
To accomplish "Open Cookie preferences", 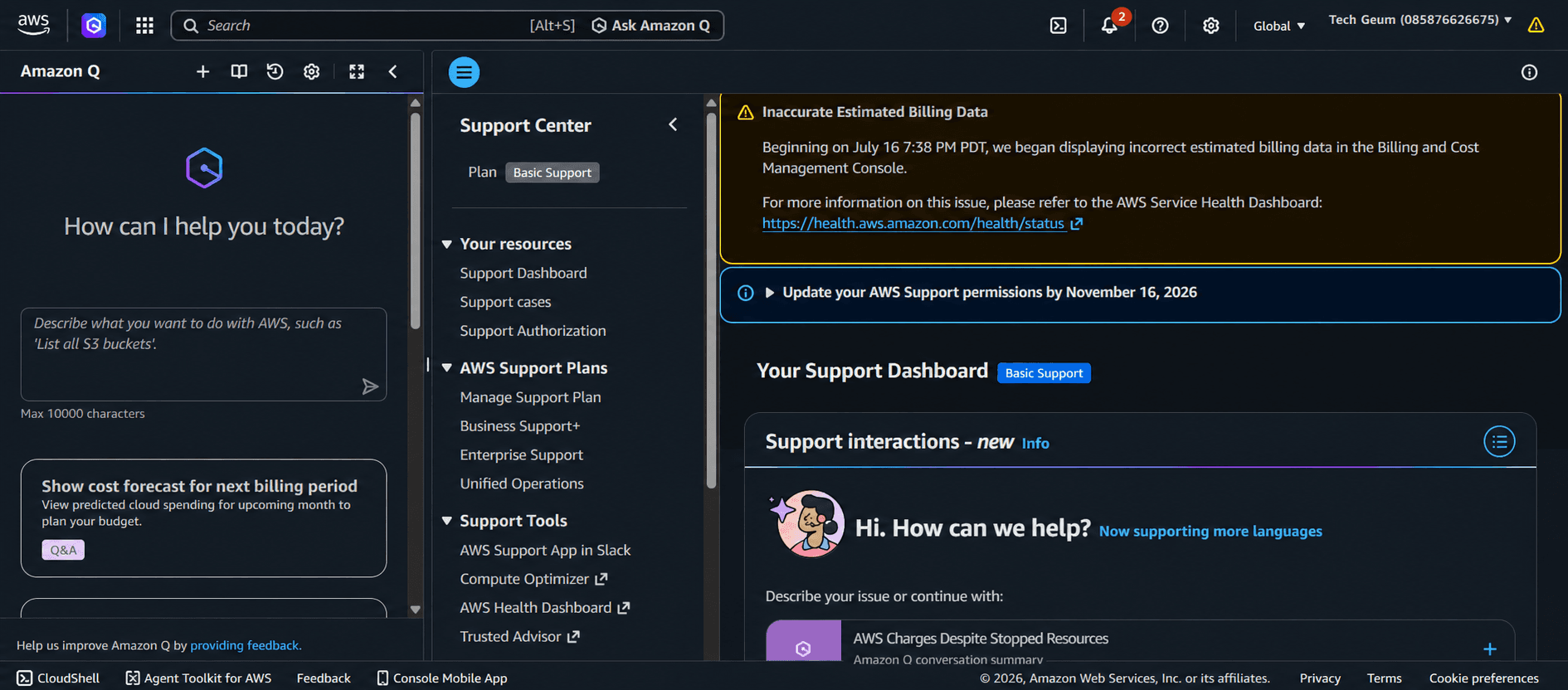I will coord(1483,678).
